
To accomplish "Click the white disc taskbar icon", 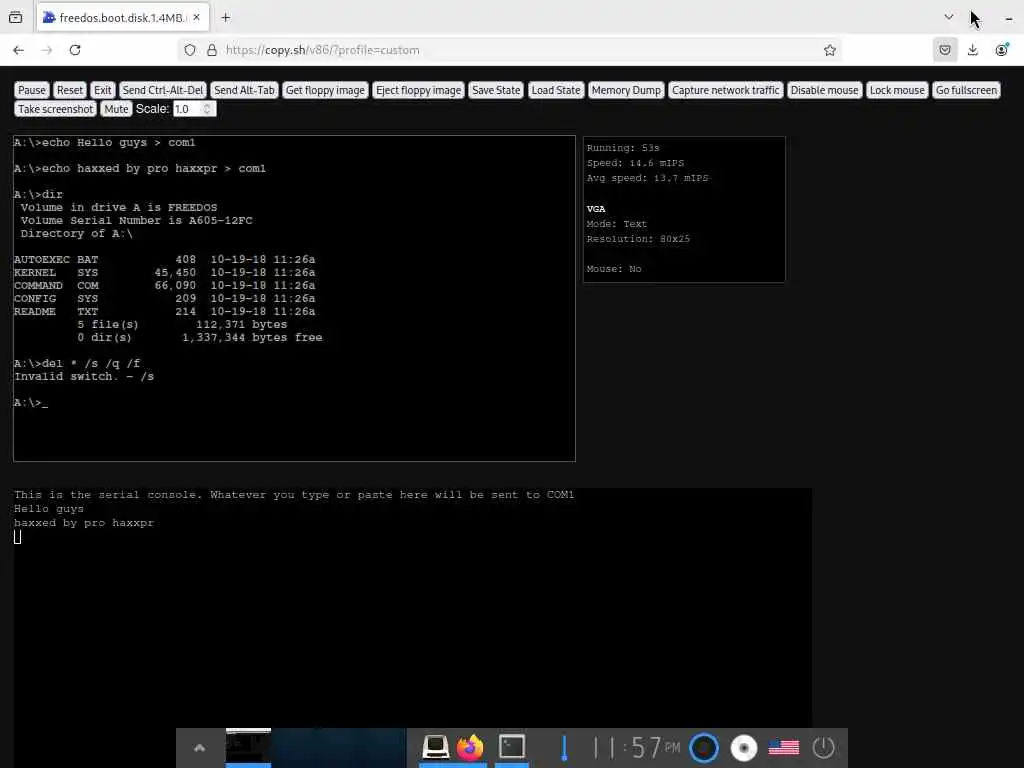I will coord(744,748).
